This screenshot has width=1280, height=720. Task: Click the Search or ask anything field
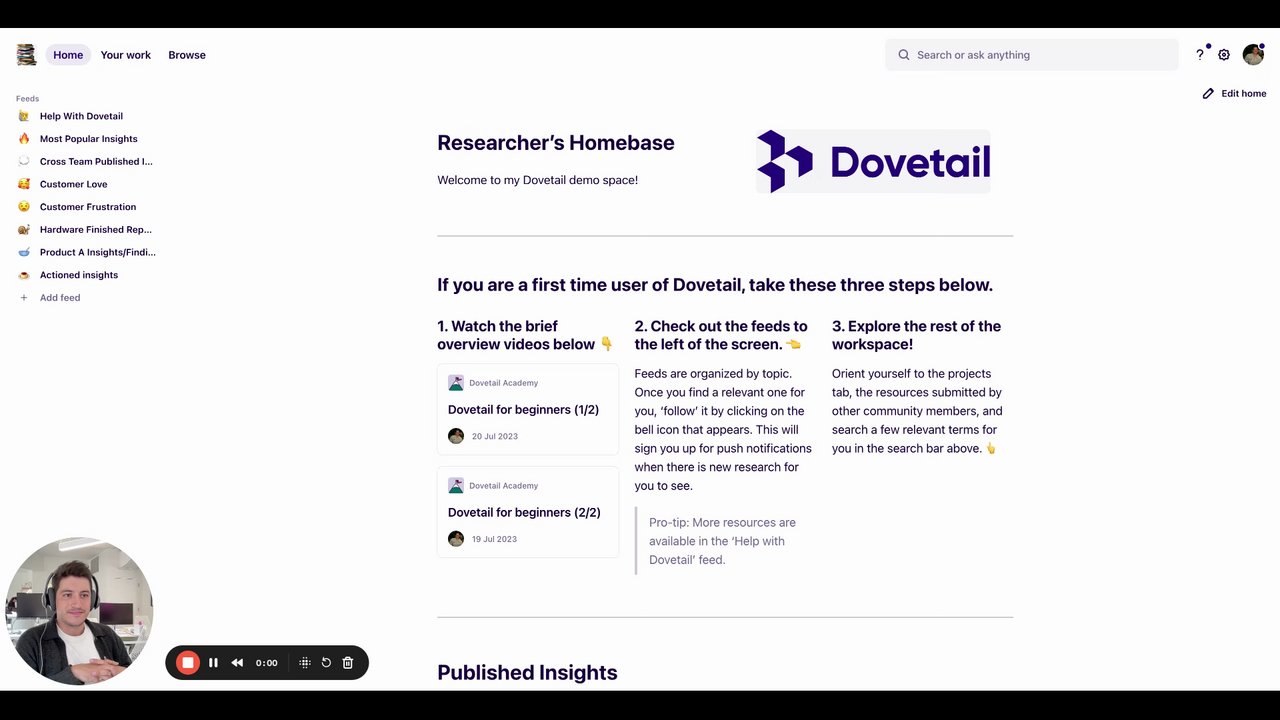[1031, 55]
